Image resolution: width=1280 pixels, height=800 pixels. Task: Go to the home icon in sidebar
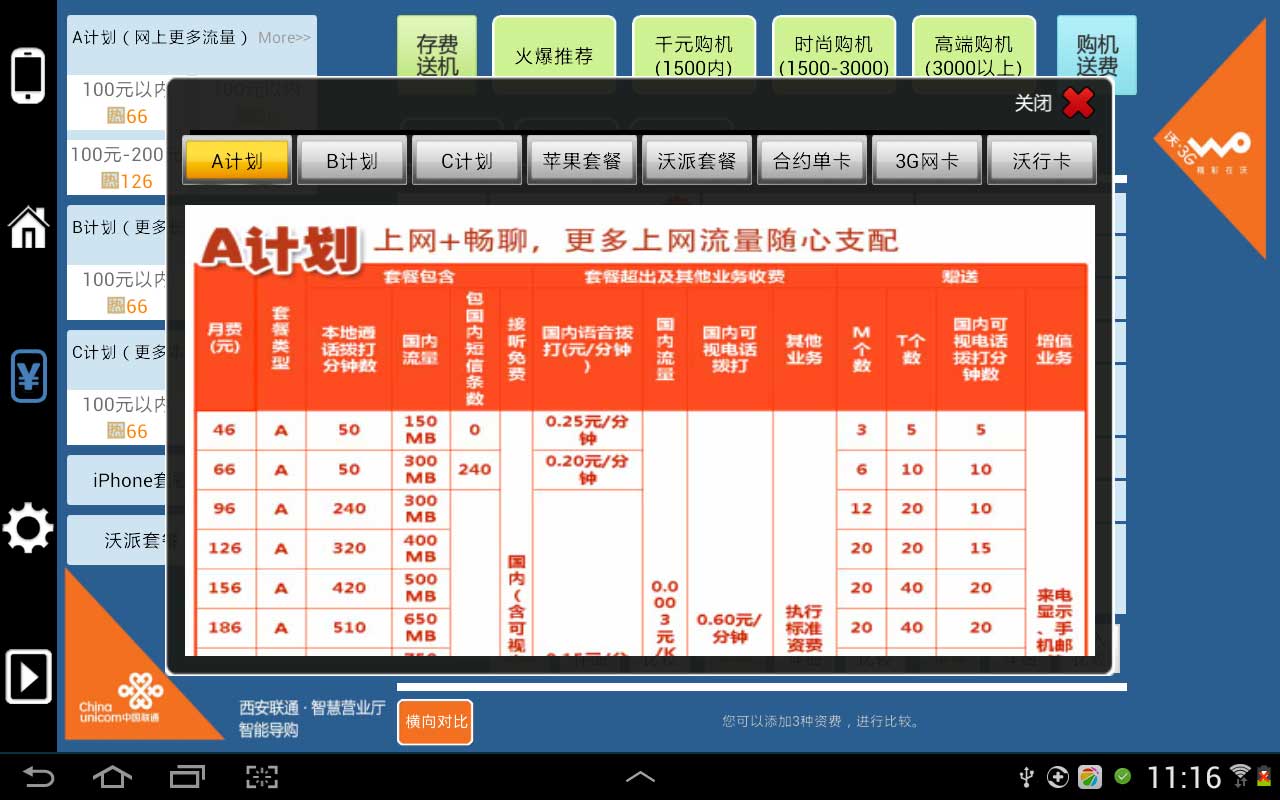point(28,228)
